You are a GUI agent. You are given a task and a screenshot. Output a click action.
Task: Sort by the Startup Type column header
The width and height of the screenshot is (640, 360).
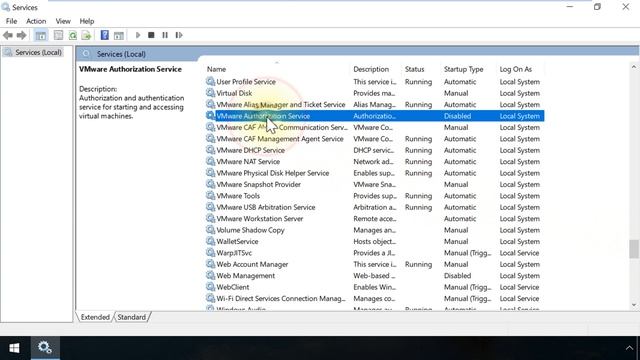click(x=464, y=69)
